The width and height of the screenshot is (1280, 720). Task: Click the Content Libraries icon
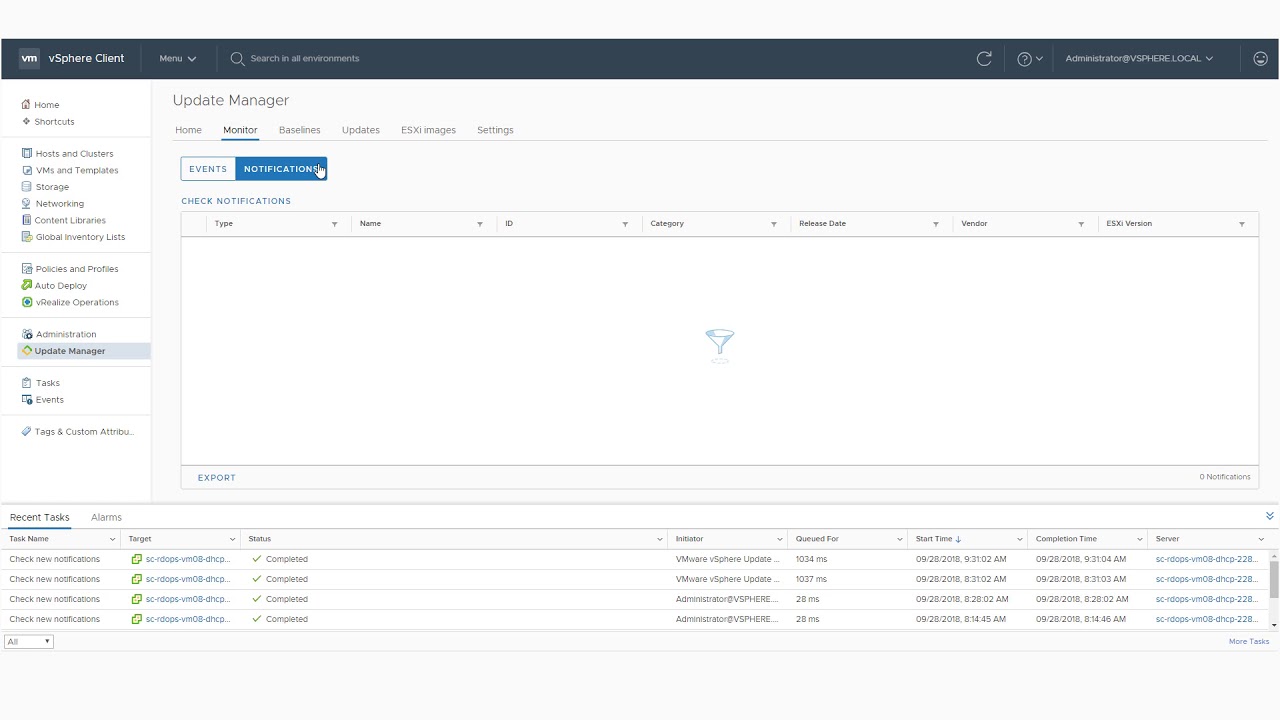27,220
